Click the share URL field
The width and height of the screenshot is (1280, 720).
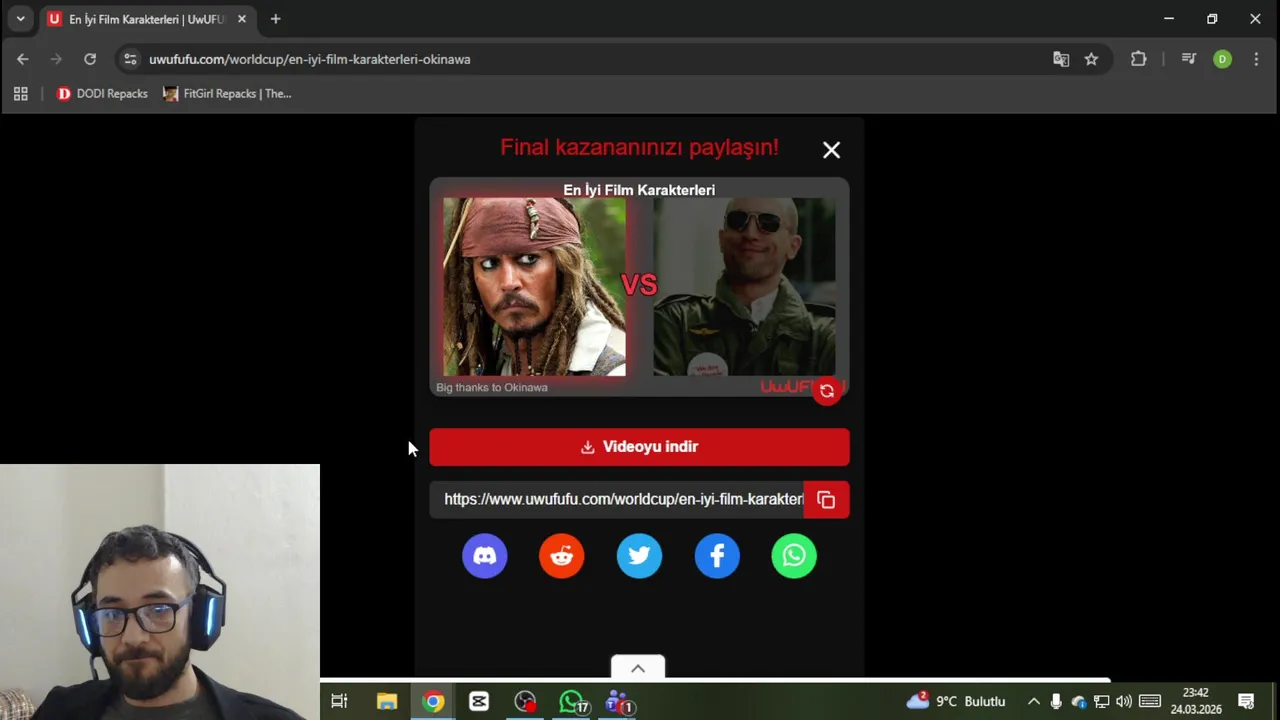point(617,500)
